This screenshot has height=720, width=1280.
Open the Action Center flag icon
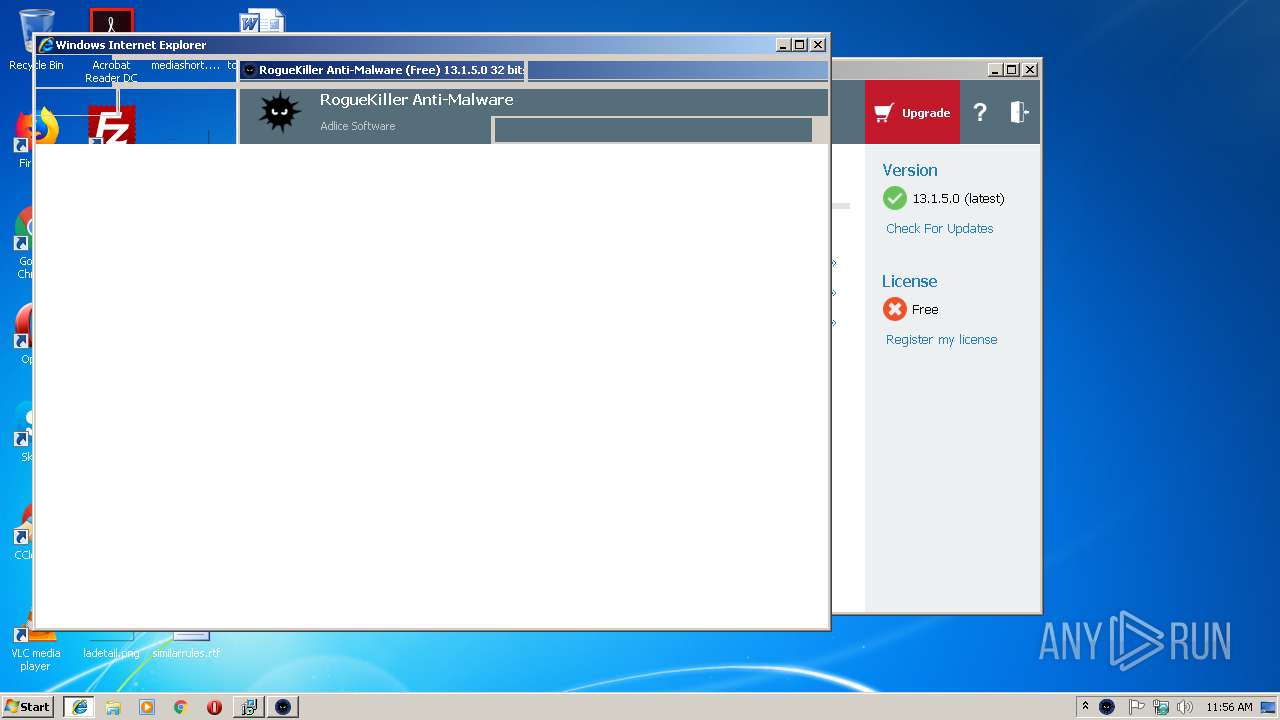(x=1137, y=707)
